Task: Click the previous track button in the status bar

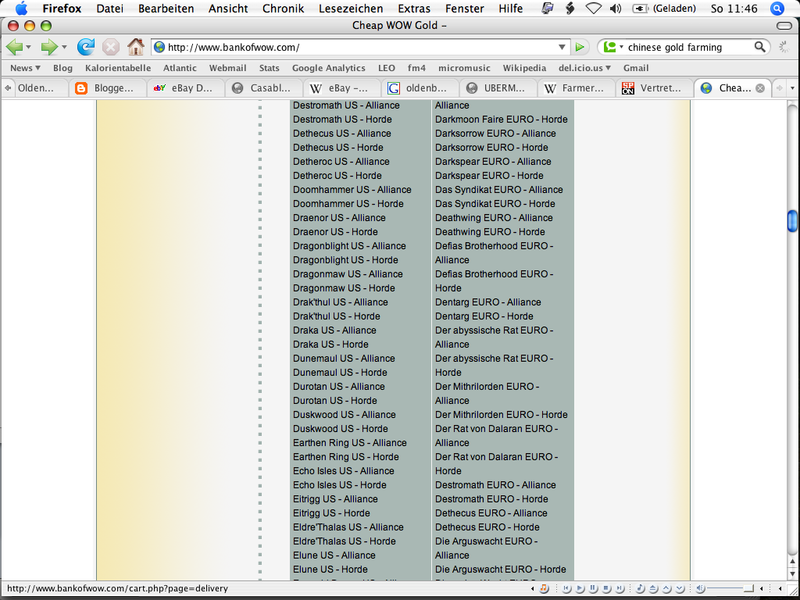Action: 566,588
